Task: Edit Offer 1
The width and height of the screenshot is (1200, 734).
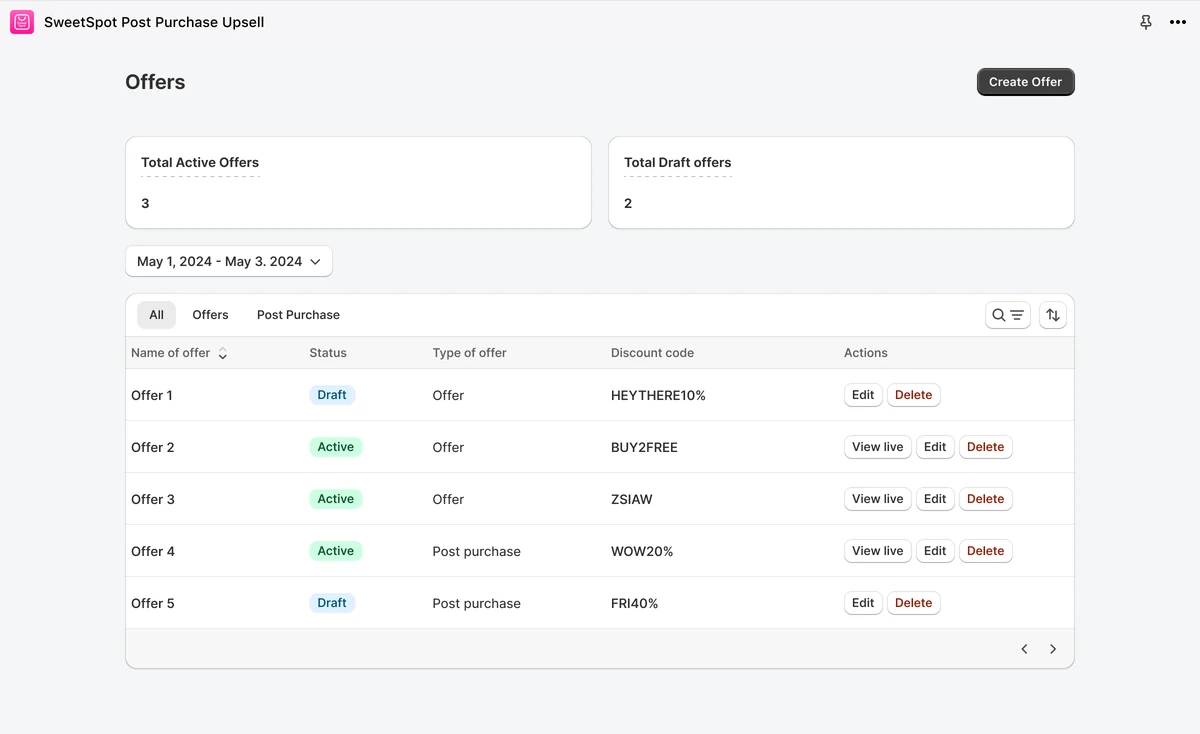Action: pos(863,395)
